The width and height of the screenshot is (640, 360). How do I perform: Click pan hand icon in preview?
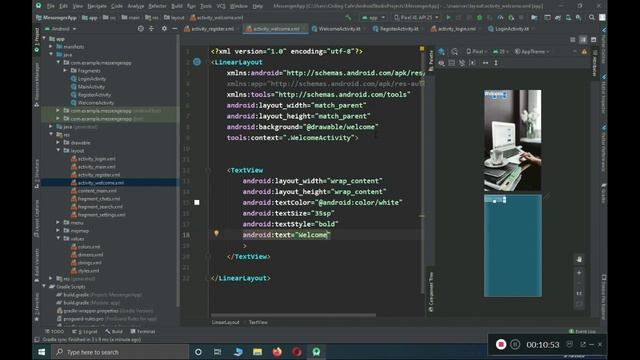click(x=579, y=259)
